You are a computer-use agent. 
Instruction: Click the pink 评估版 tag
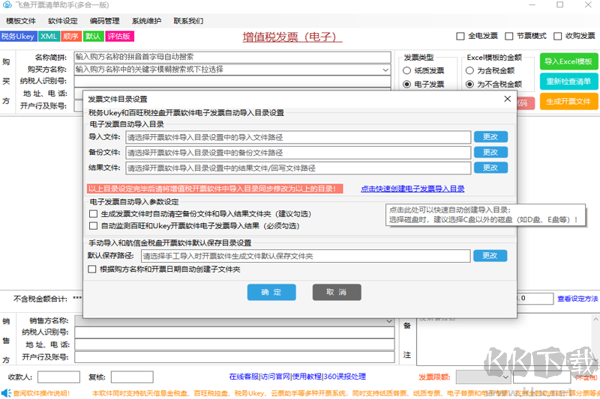pyautogui.click(x=119, y=36)
